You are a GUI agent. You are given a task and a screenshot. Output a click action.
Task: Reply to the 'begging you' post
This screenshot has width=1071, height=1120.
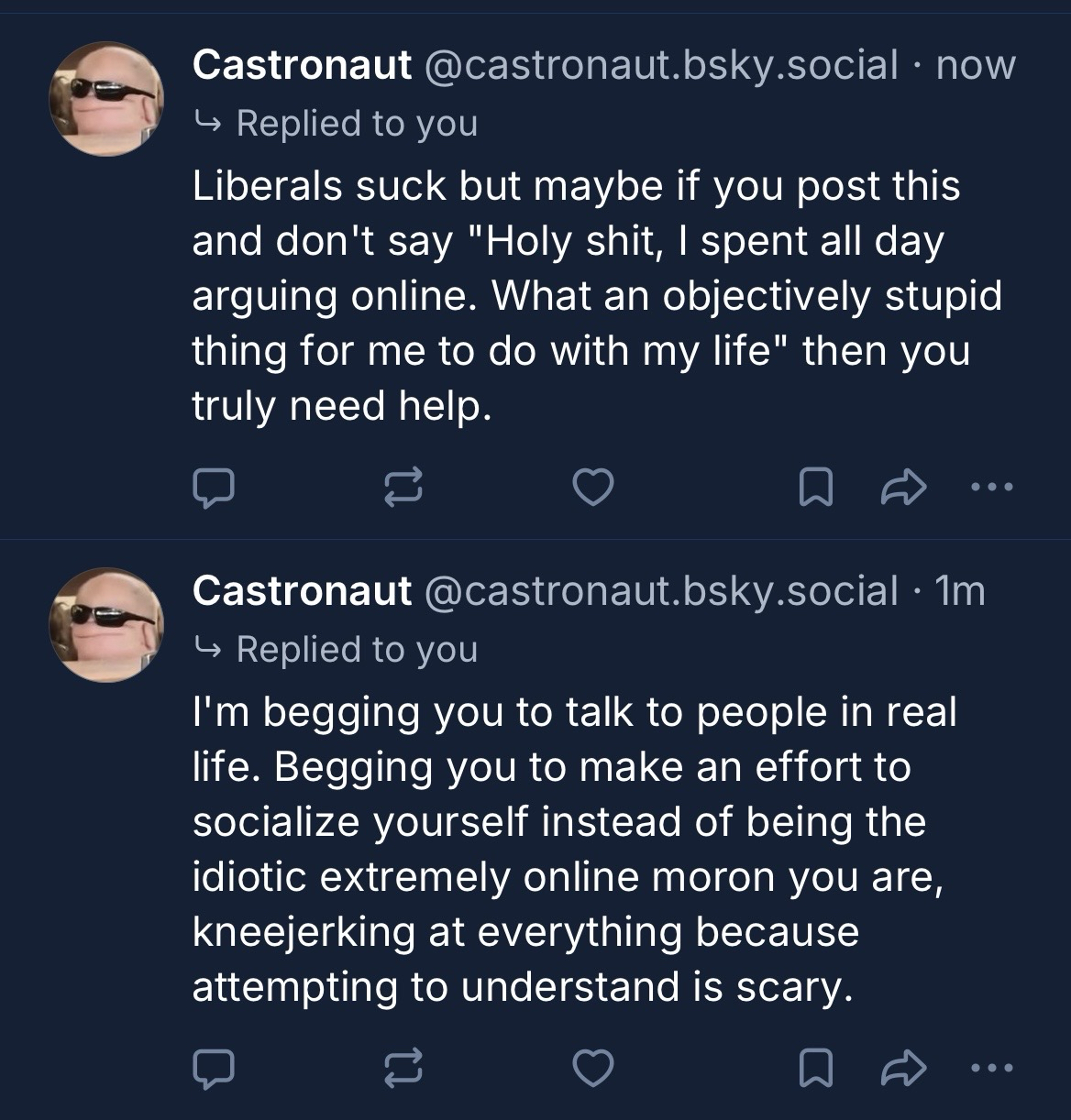coord(215,1067)
